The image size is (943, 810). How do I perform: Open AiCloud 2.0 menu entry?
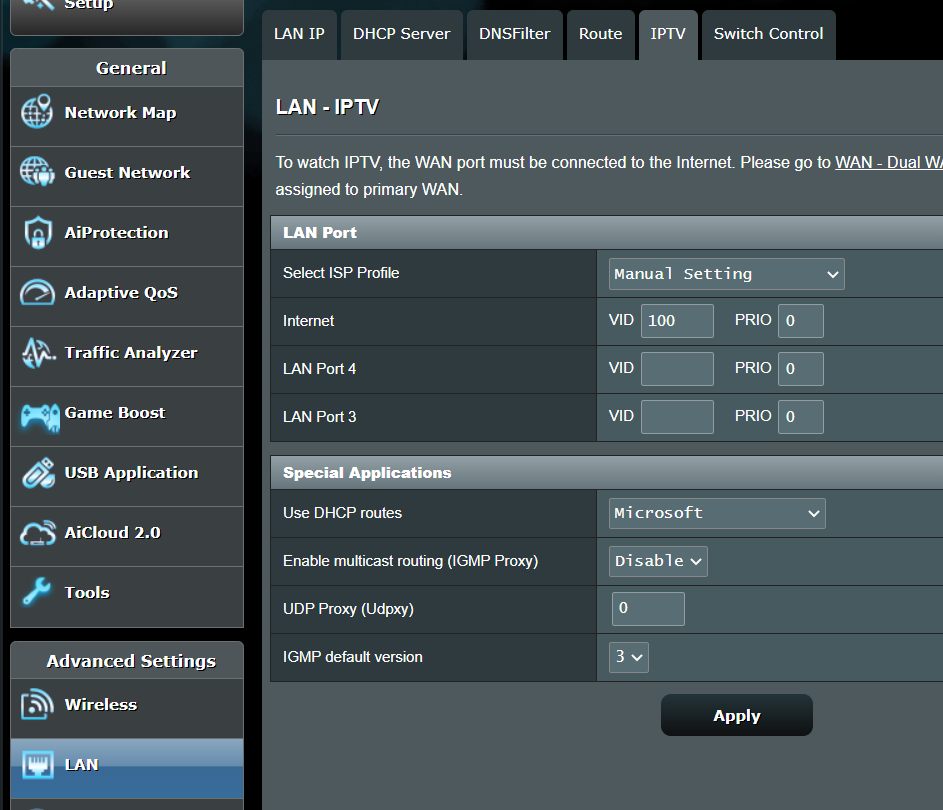127,537
